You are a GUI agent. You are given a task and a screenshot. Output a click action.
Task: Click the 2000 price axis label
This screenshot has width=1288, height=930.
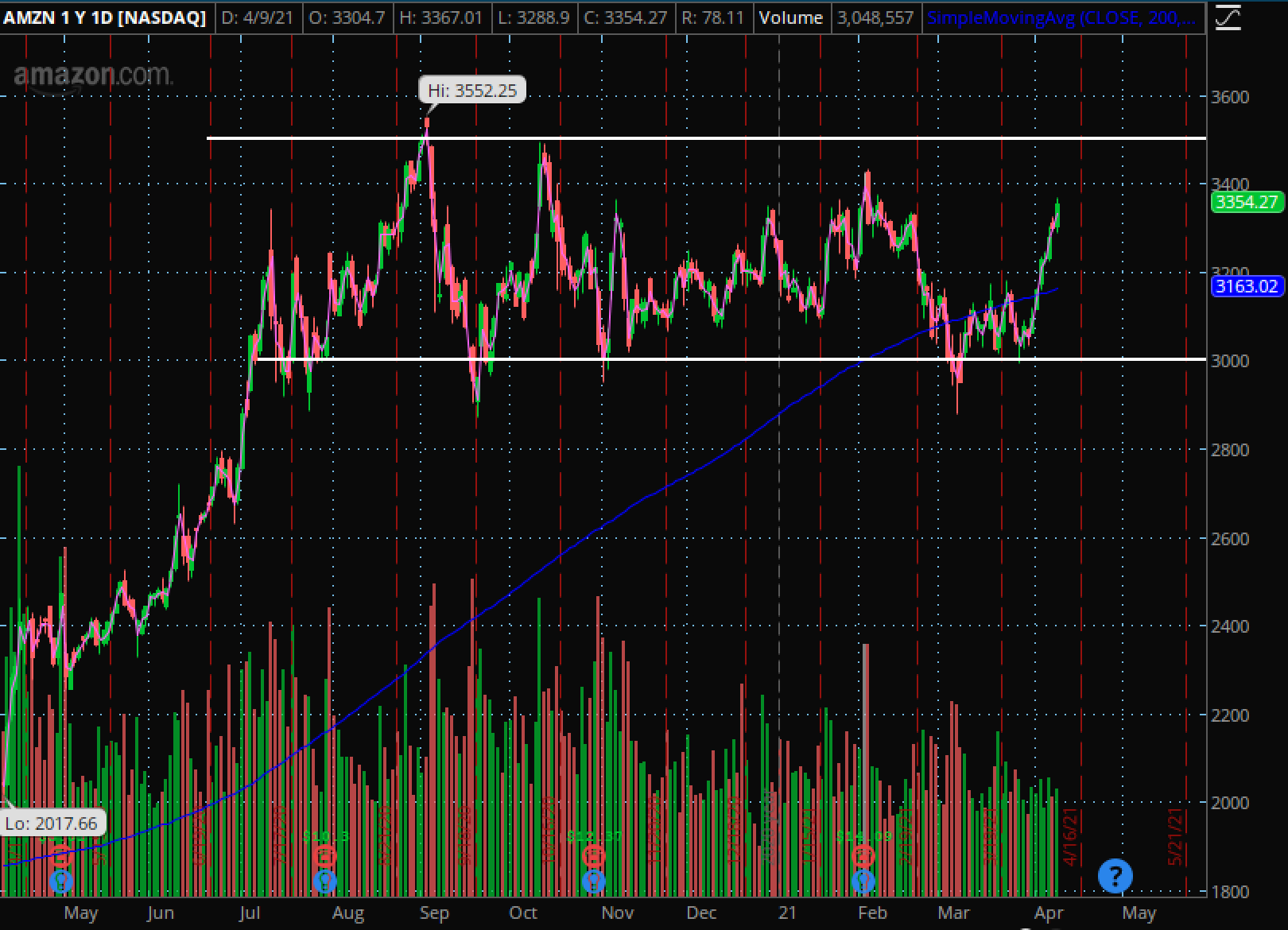coord(1230,803)
